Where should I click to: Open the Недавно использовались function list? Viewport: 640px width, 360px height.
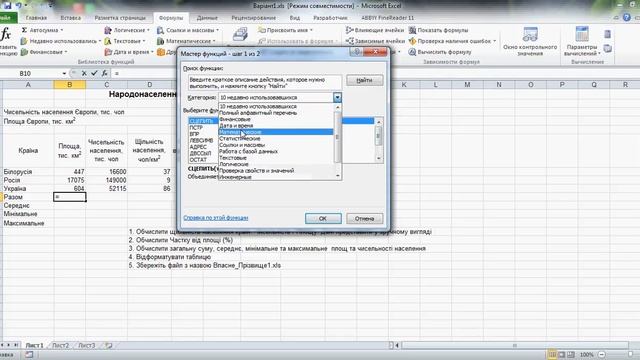point(60,41)
